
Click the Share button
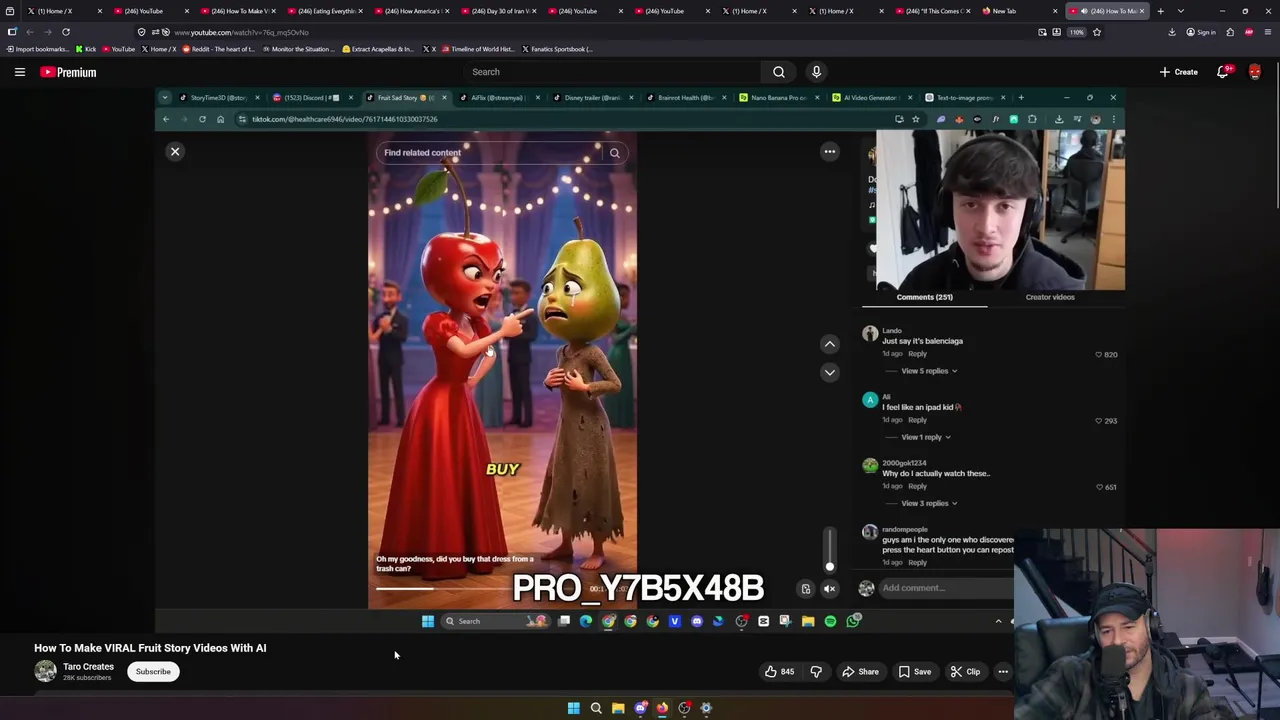click(860, 672)
